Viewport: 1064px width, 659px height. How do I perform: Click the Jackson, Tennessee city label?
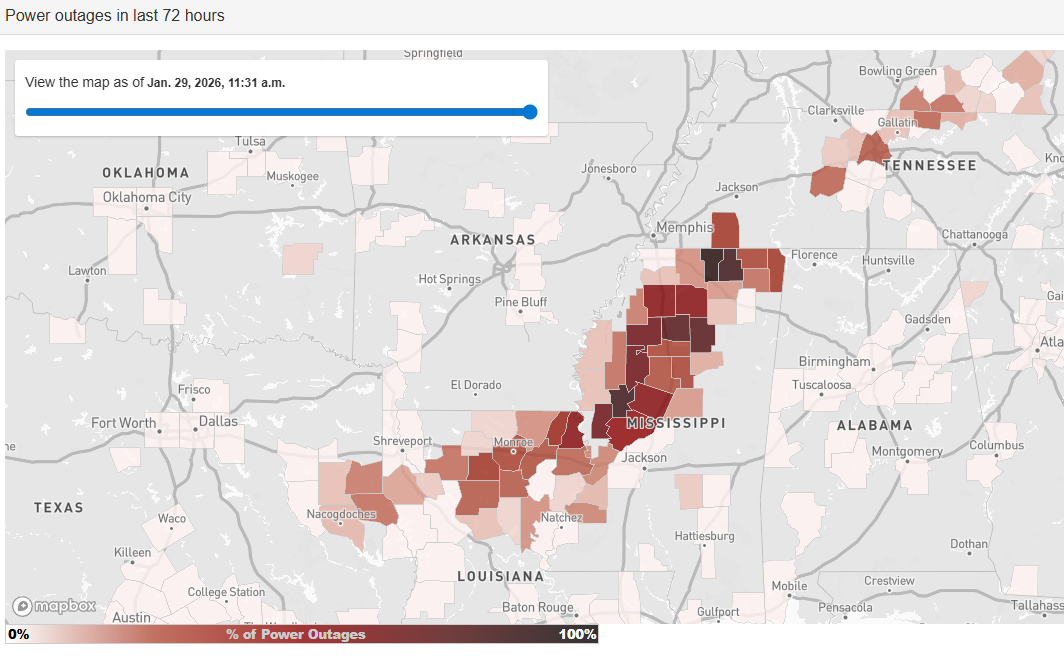coord(736,187)
